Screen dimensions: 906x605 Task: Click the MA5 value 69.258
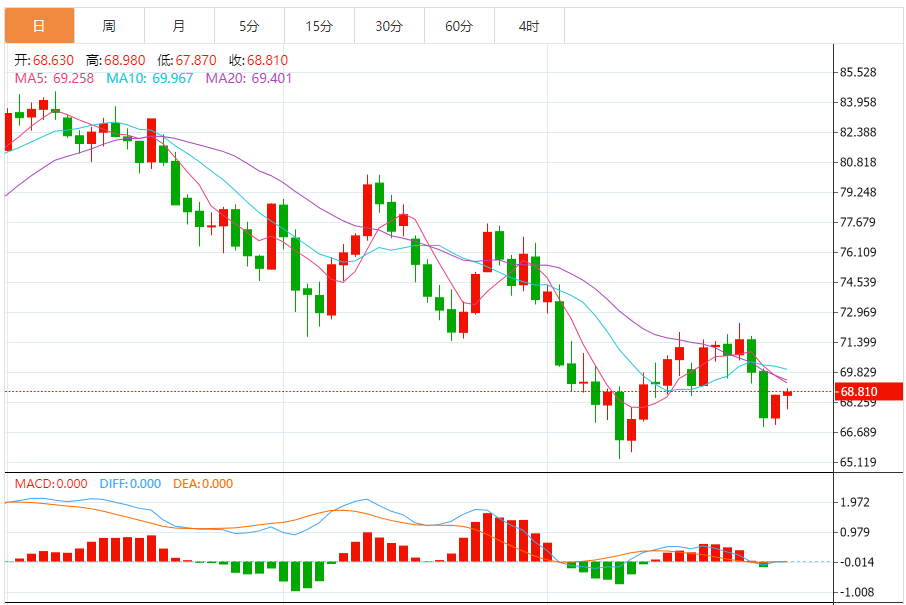tap(73, 78)
